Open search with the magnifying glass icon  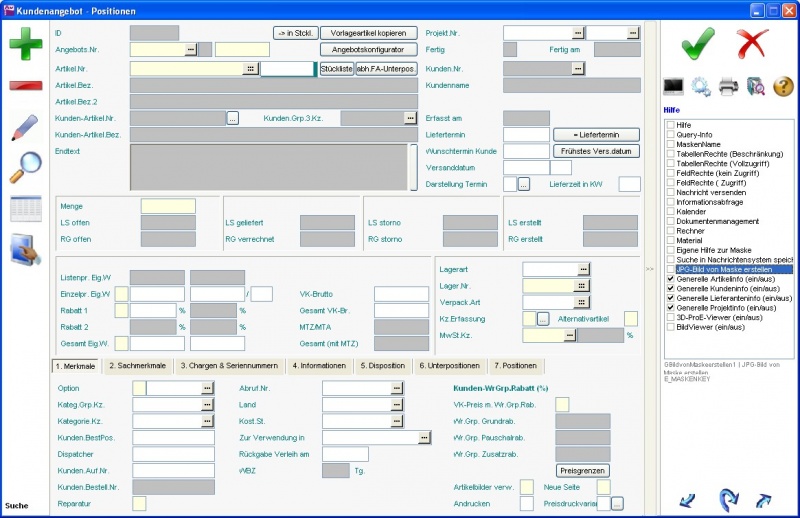pos(24,168)
